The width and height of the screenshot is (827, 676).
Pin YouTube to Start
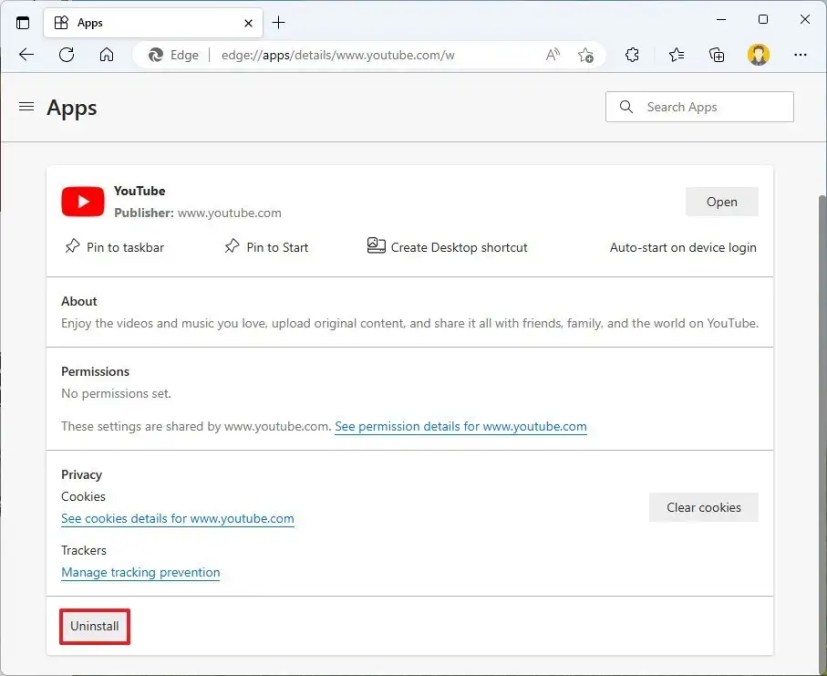click(266, 247)
